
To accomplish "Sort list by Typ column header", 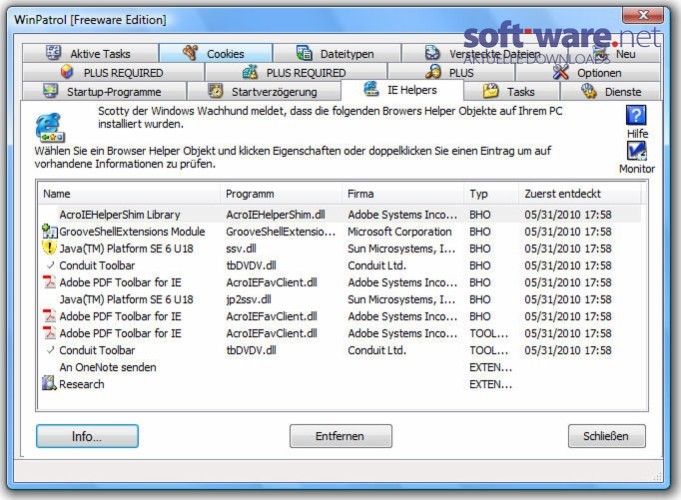I will (492, 194).
